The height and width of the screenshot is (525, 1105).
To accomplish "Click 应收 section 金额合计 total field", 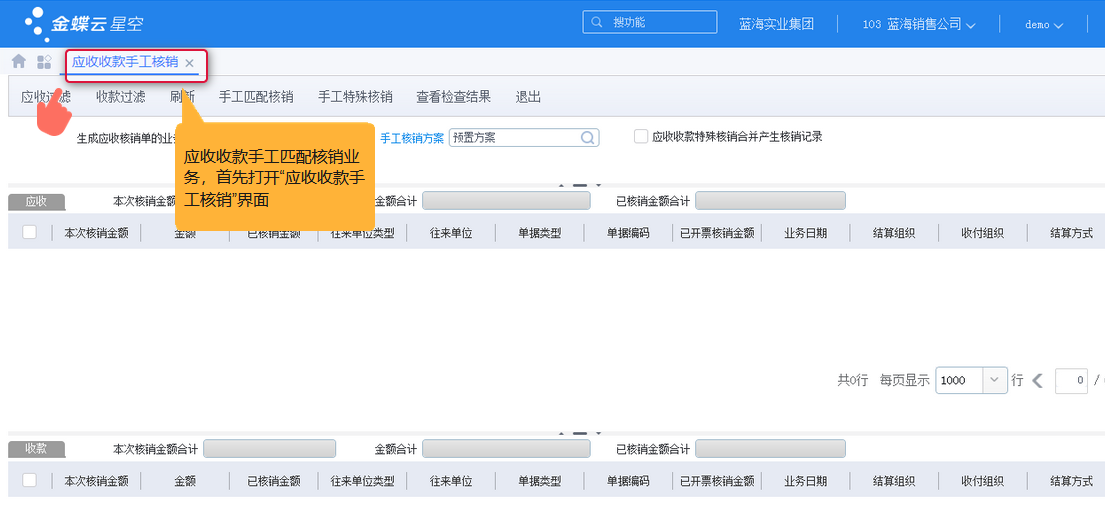I will click(x=506, y=201).
